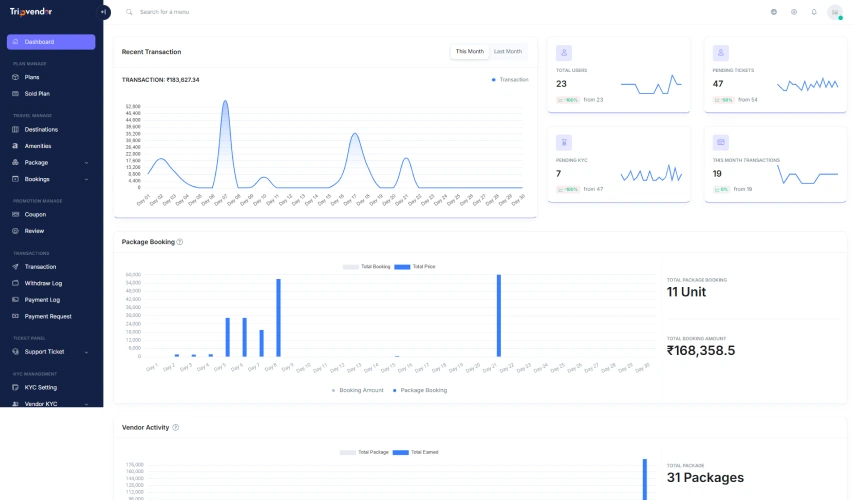Image resolution: width=854 pixels, height=500 pixels.
Task: Click Package Booking help question icon
Action: 180,242
